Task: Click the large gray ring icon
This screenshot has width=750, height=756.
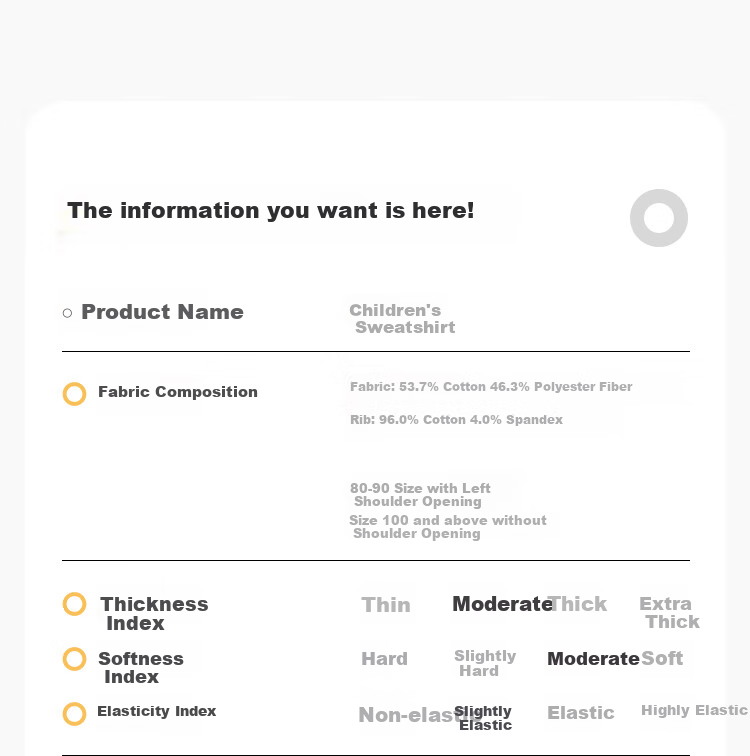Action: coord(658,218)
